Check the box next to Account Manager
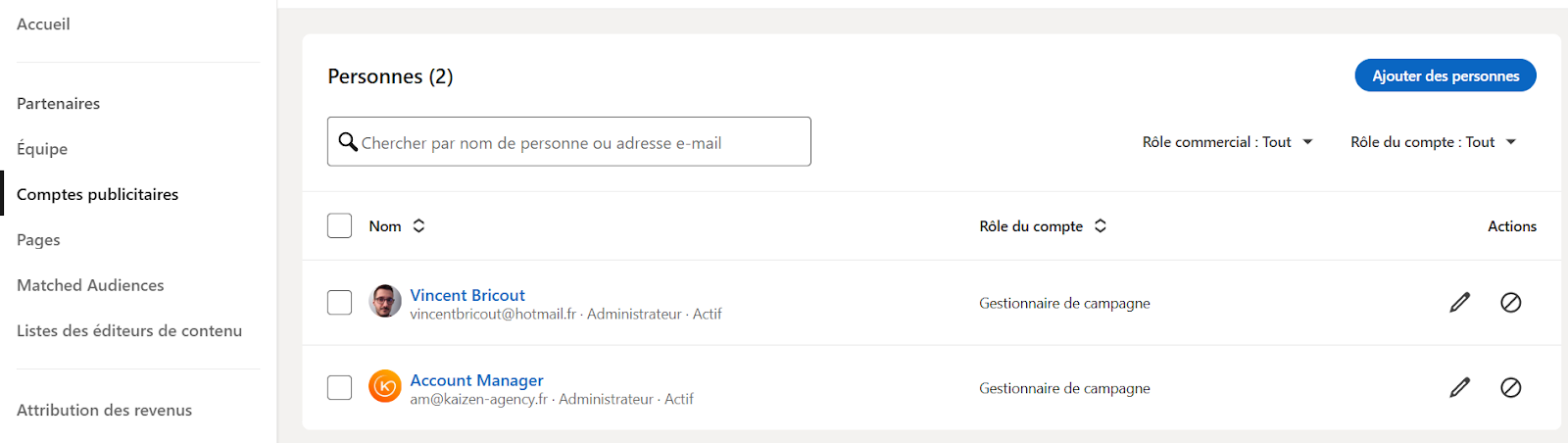The image size is (1568, 443). (340, 388)
